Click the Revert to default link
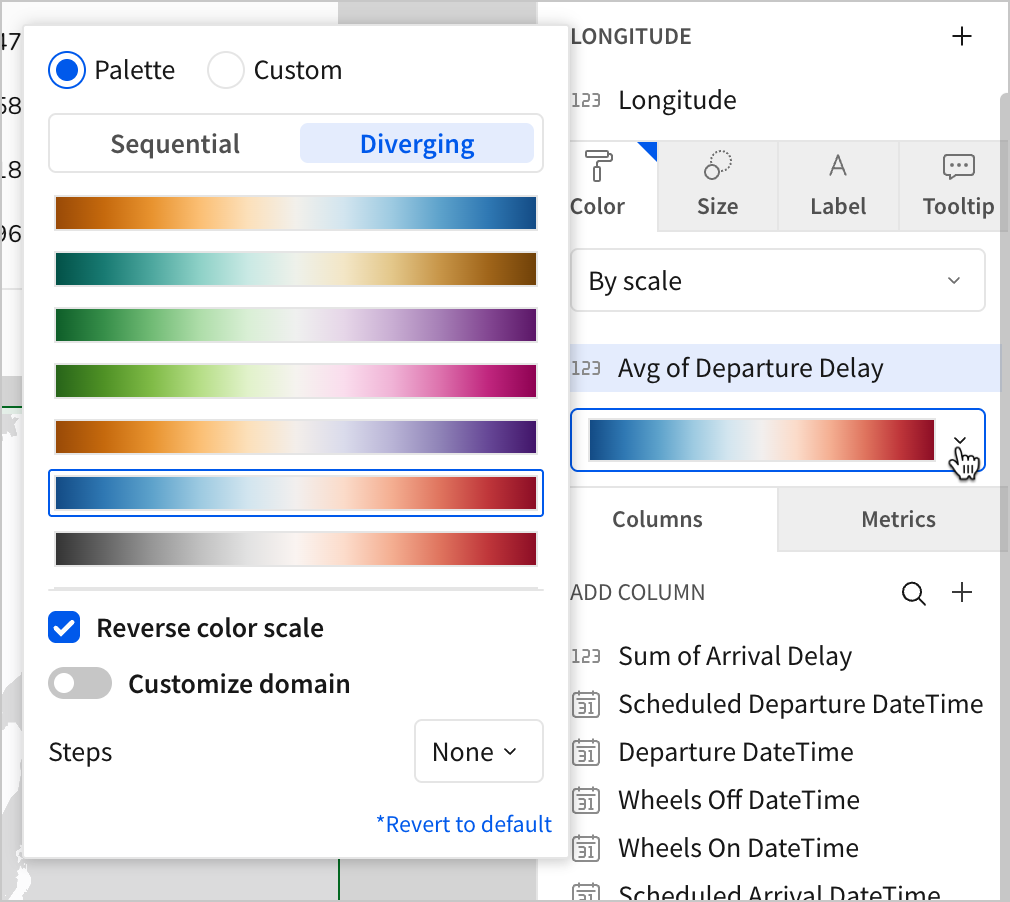 [463, 824]
